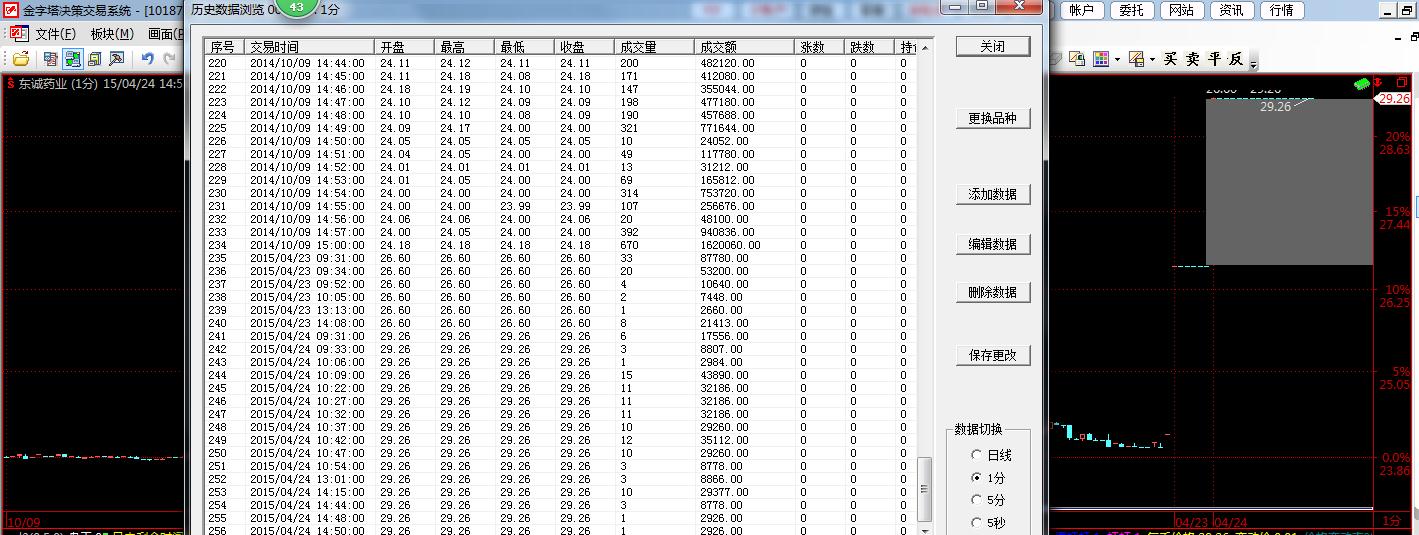1419x535 pixels.
Task: Click the 29.26 red price tag on chart
Action: coord(1393,99)
